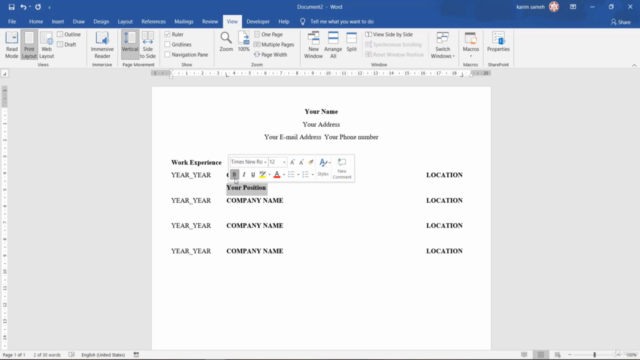Open SharePoint Properties
This screenshot has height=360, width=640.
[498, 42]
